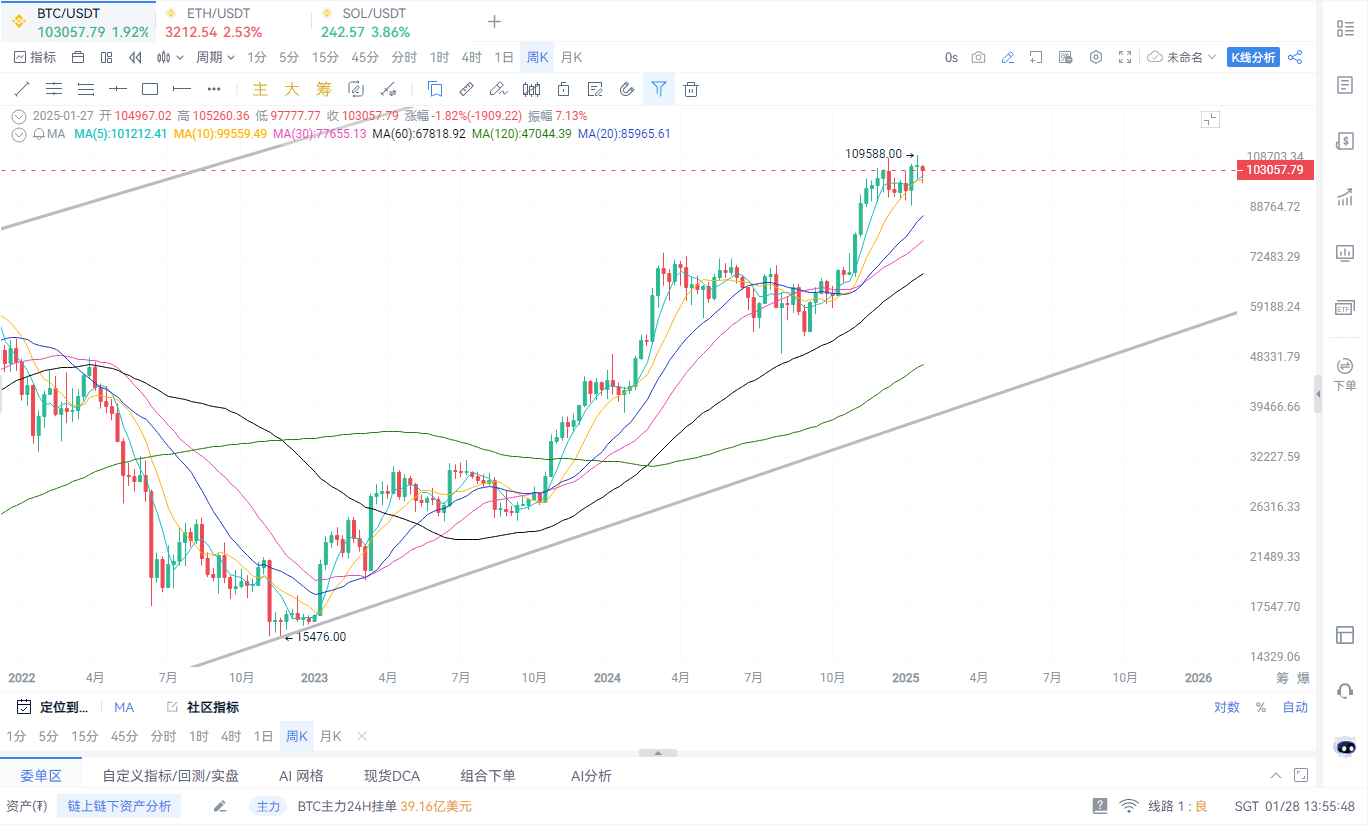Toggle percent scale mode

(1261, 707)
